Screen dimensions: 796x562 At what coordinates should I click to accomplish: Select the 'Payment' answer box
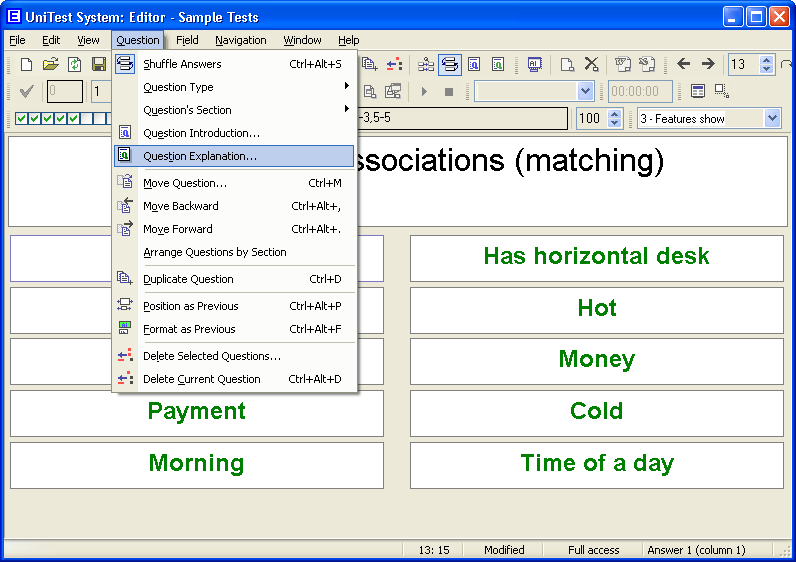pos(196,412)
